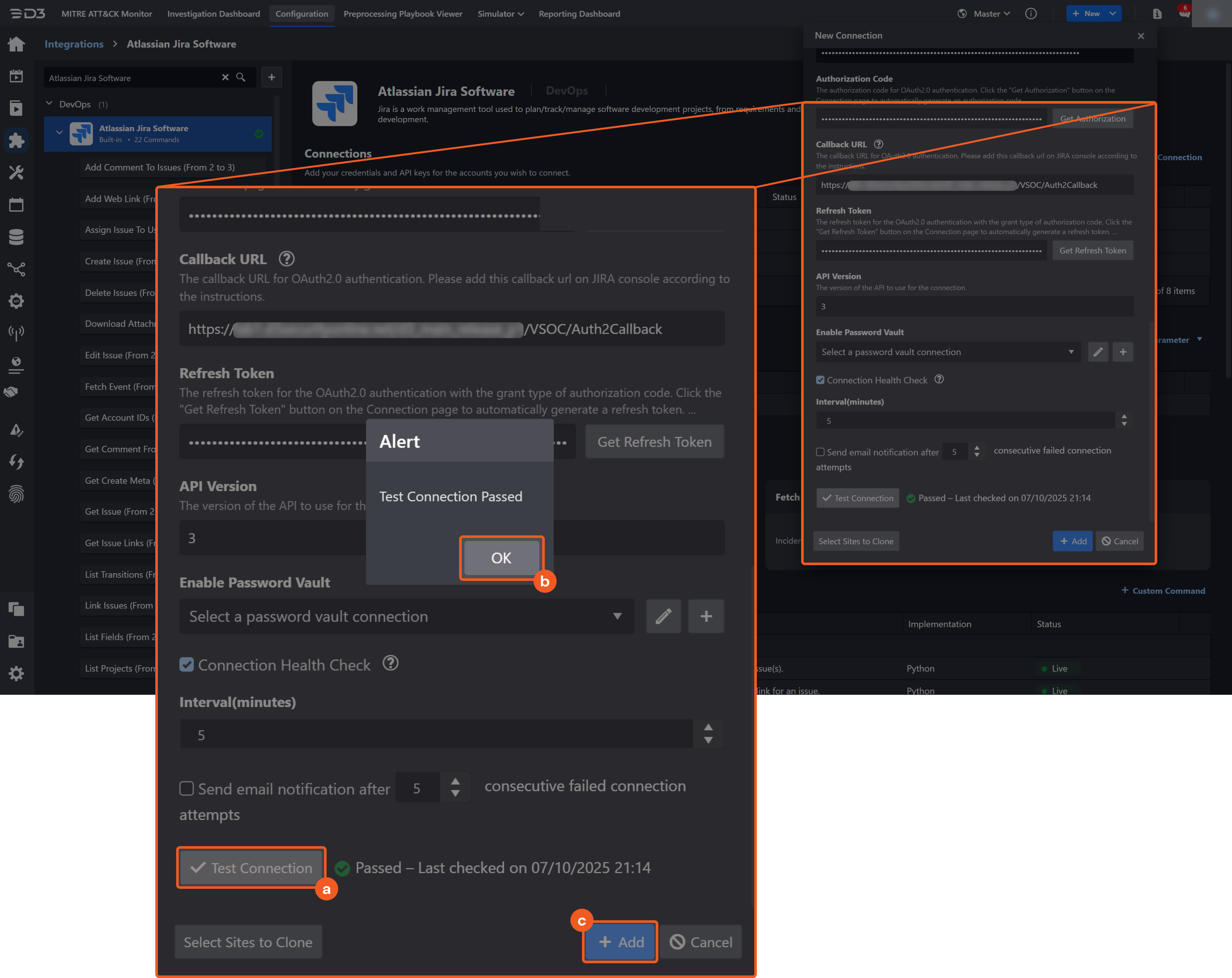Enable Send email notification after failed attempts

(187, 789)
